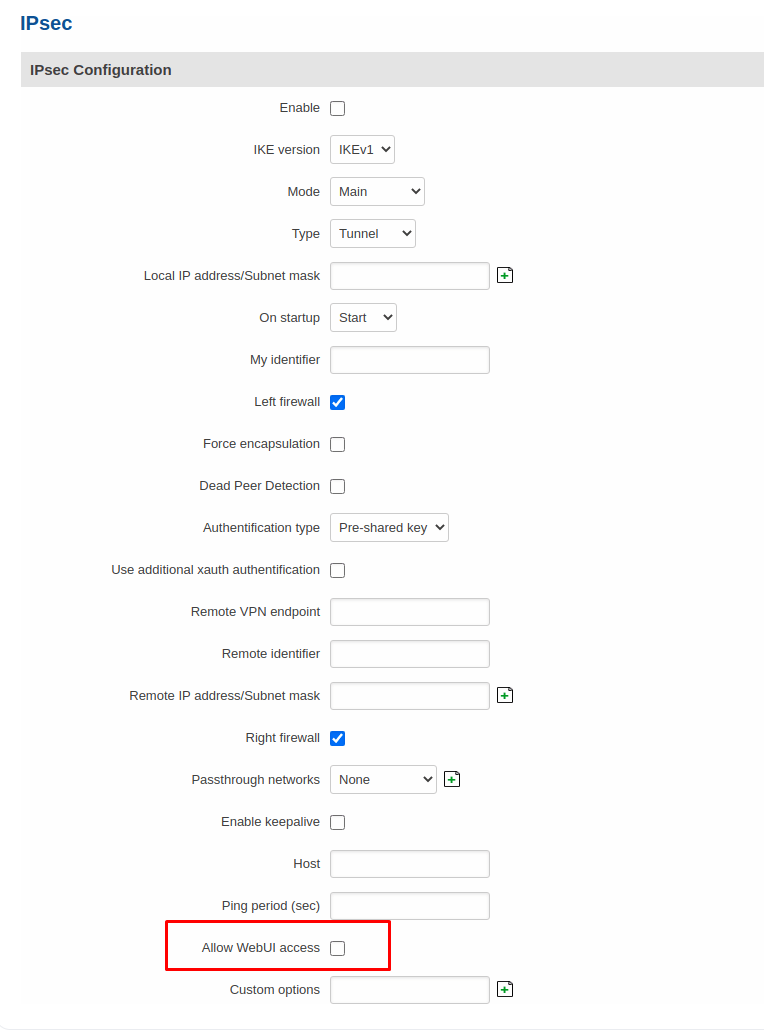
Task: Uncheck the Left firewall checkbox
Action: tap(337, 402)
